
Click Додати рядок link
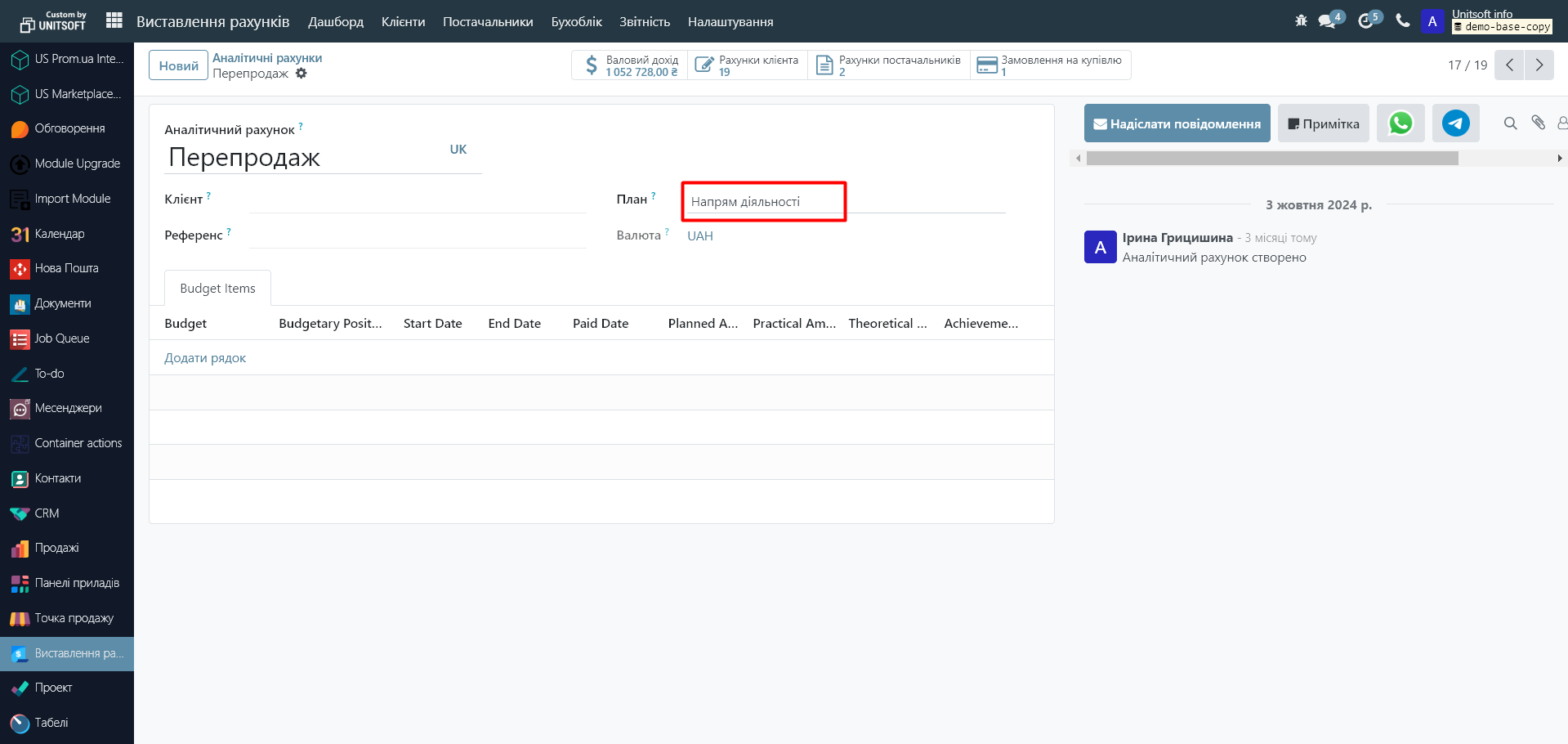click(205, 358)
